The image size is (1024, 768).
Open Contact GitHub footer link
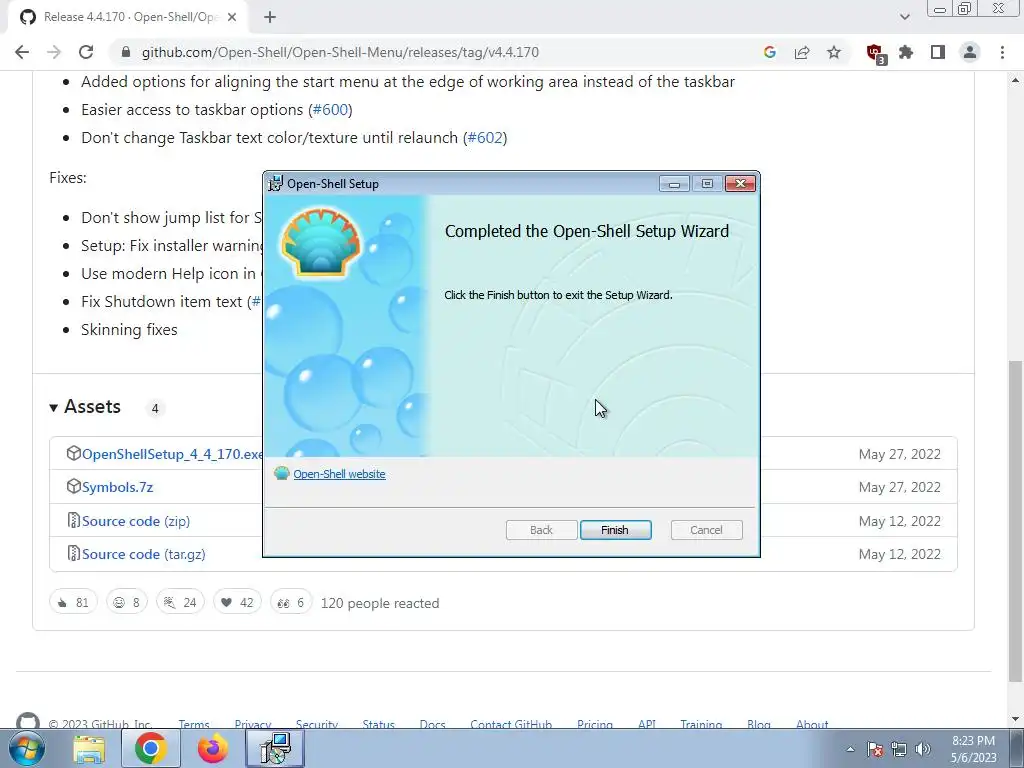pos(511,724)
